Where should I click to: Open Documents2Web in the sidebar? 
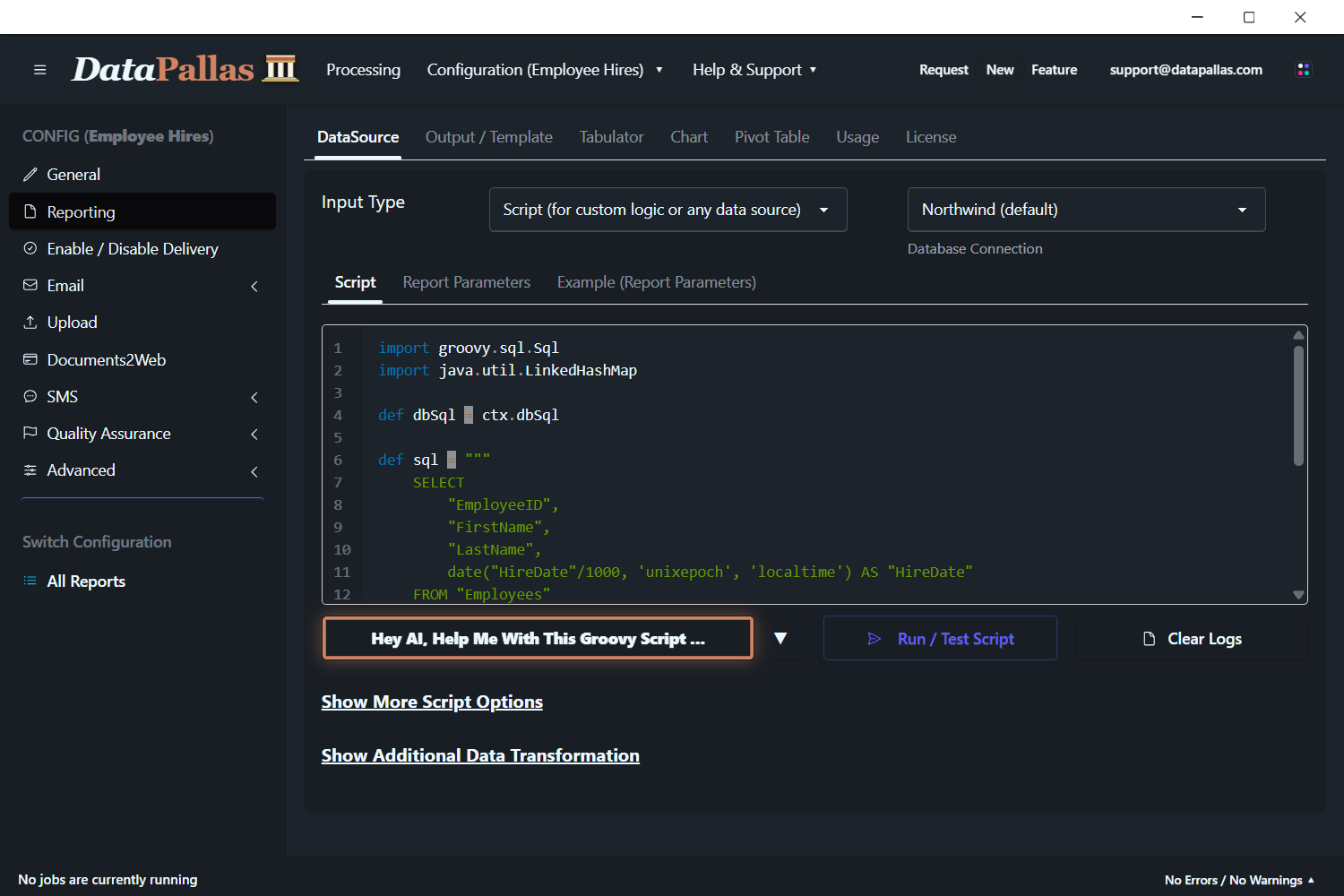[142, 359]
